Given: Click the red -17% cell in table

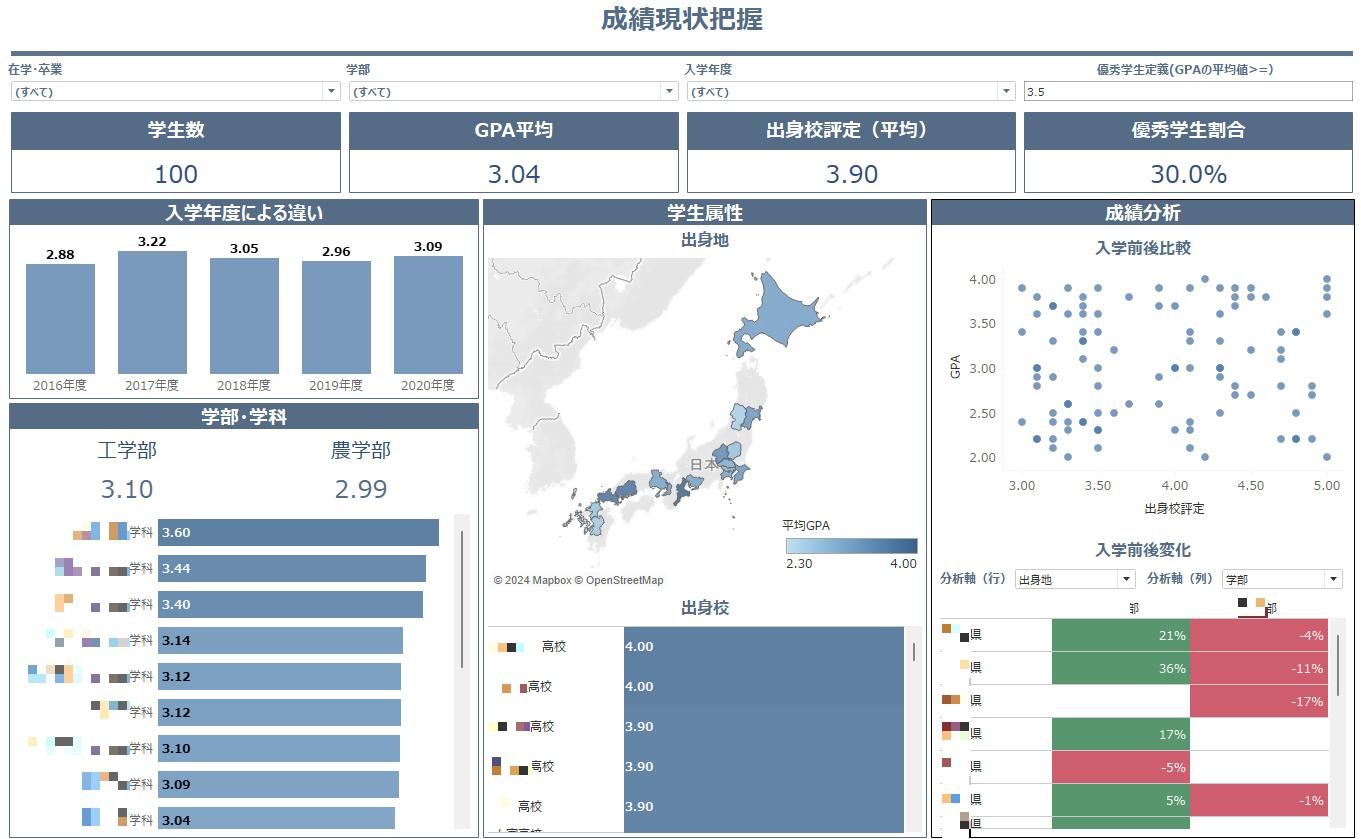Looking at the screenshot, I should [1259, 701].
